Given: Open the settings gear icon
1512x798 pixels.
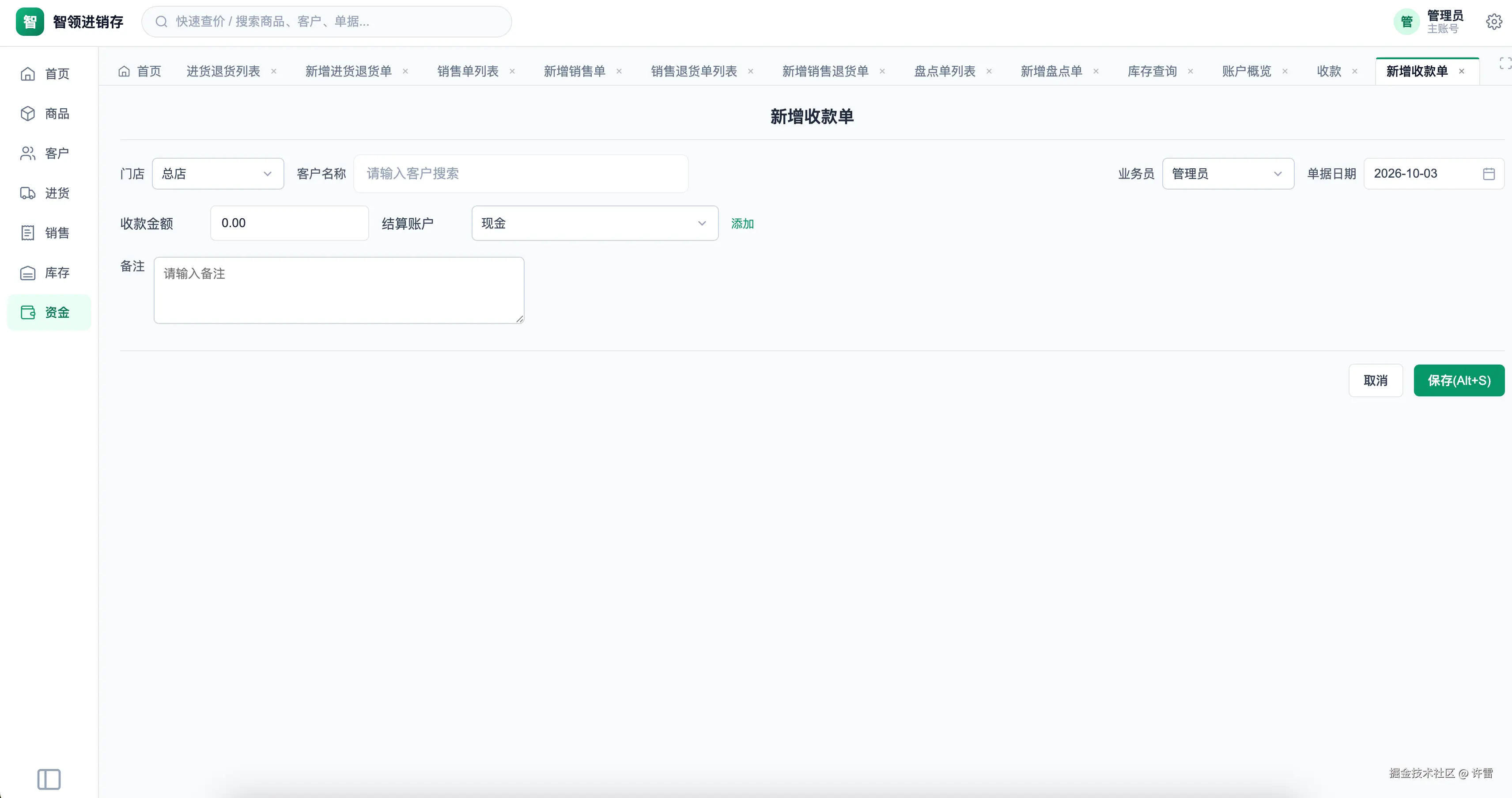Looking at the screenshot, I should [1494, 22].
